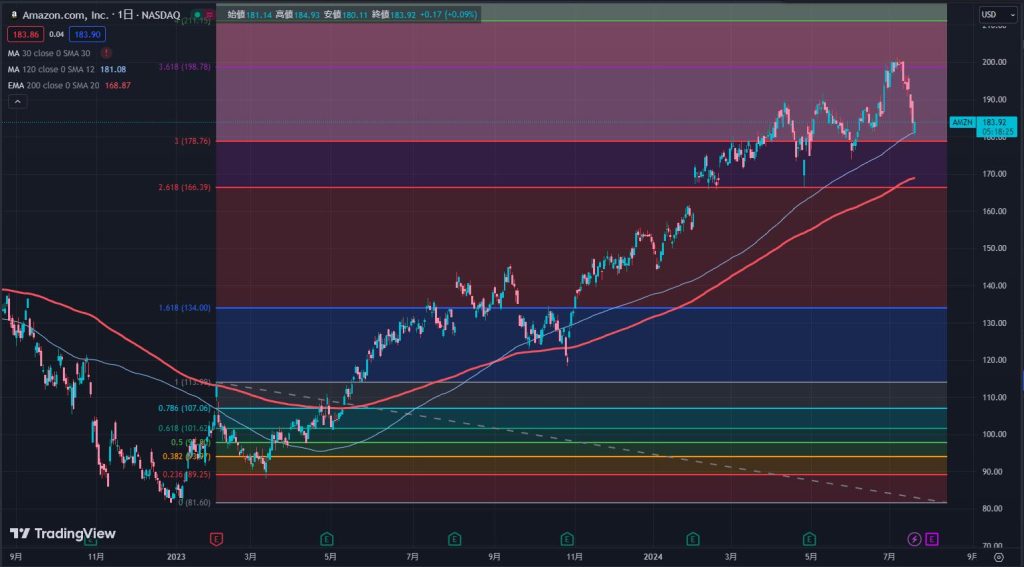Click the 2023 label on the time axis

click(x=176, y=557)
